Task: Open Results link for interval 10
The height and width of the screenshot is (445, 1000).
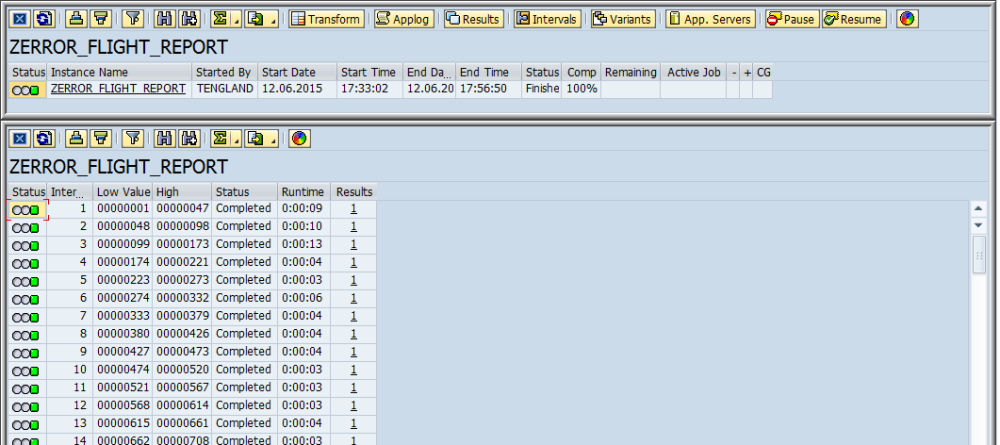Action: pyautogui.click(x=353, y=369)
